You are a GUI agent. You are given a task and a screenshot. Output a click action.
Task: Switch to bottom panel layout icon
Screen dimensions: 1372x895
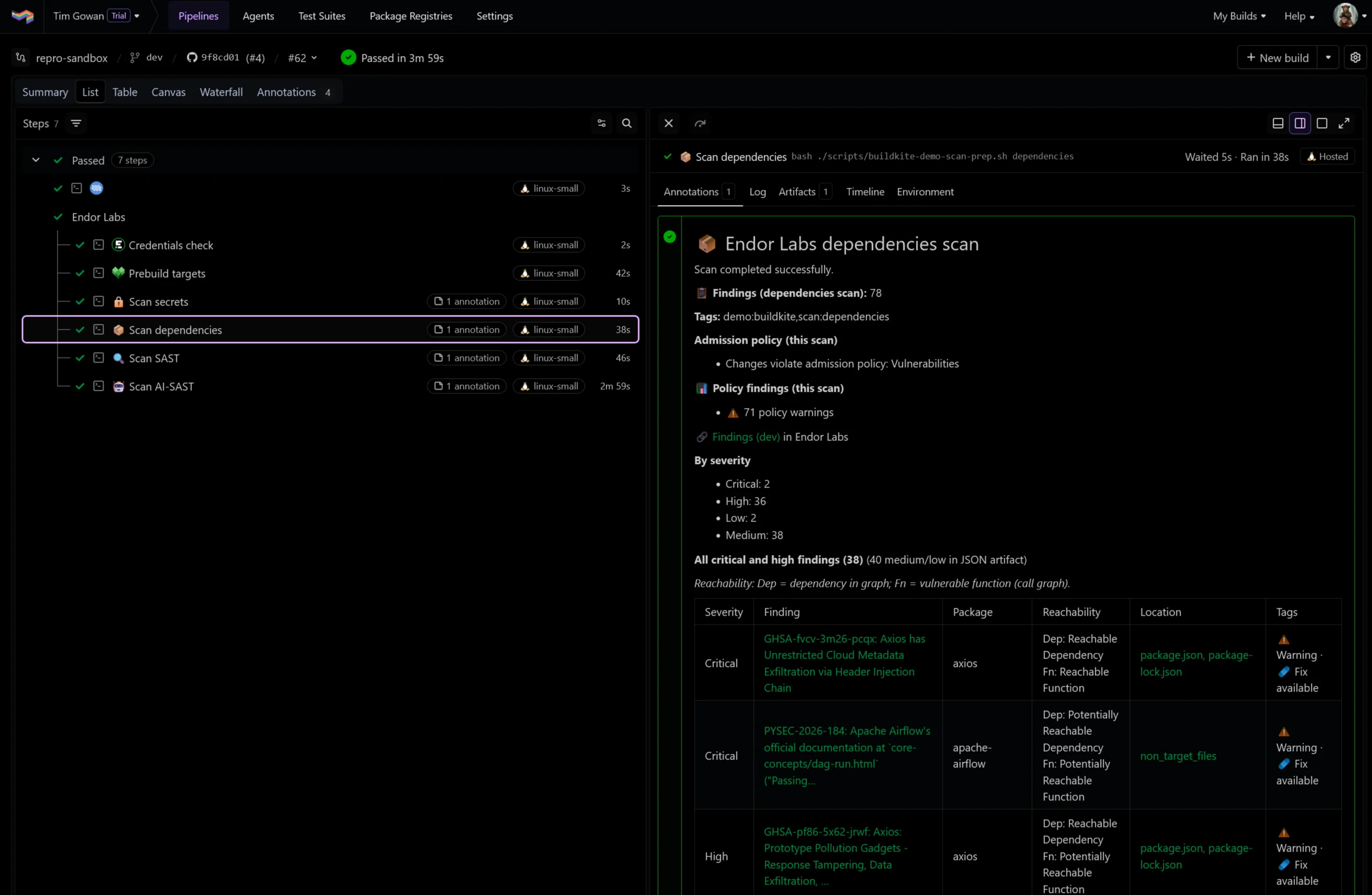click(x=1277, y=123)
